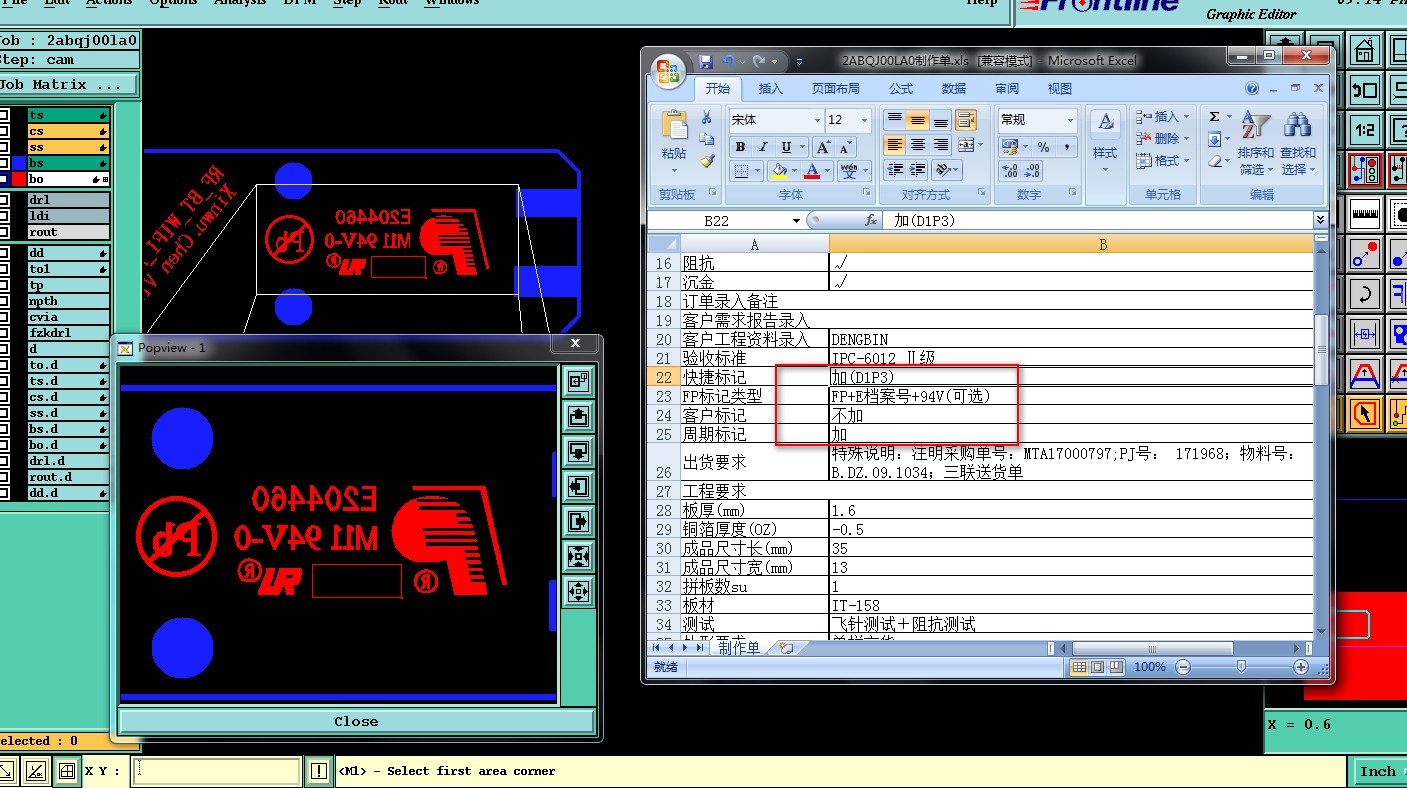Click the undo-rectangle icon in Genesis toolbar

(1365, 90)
